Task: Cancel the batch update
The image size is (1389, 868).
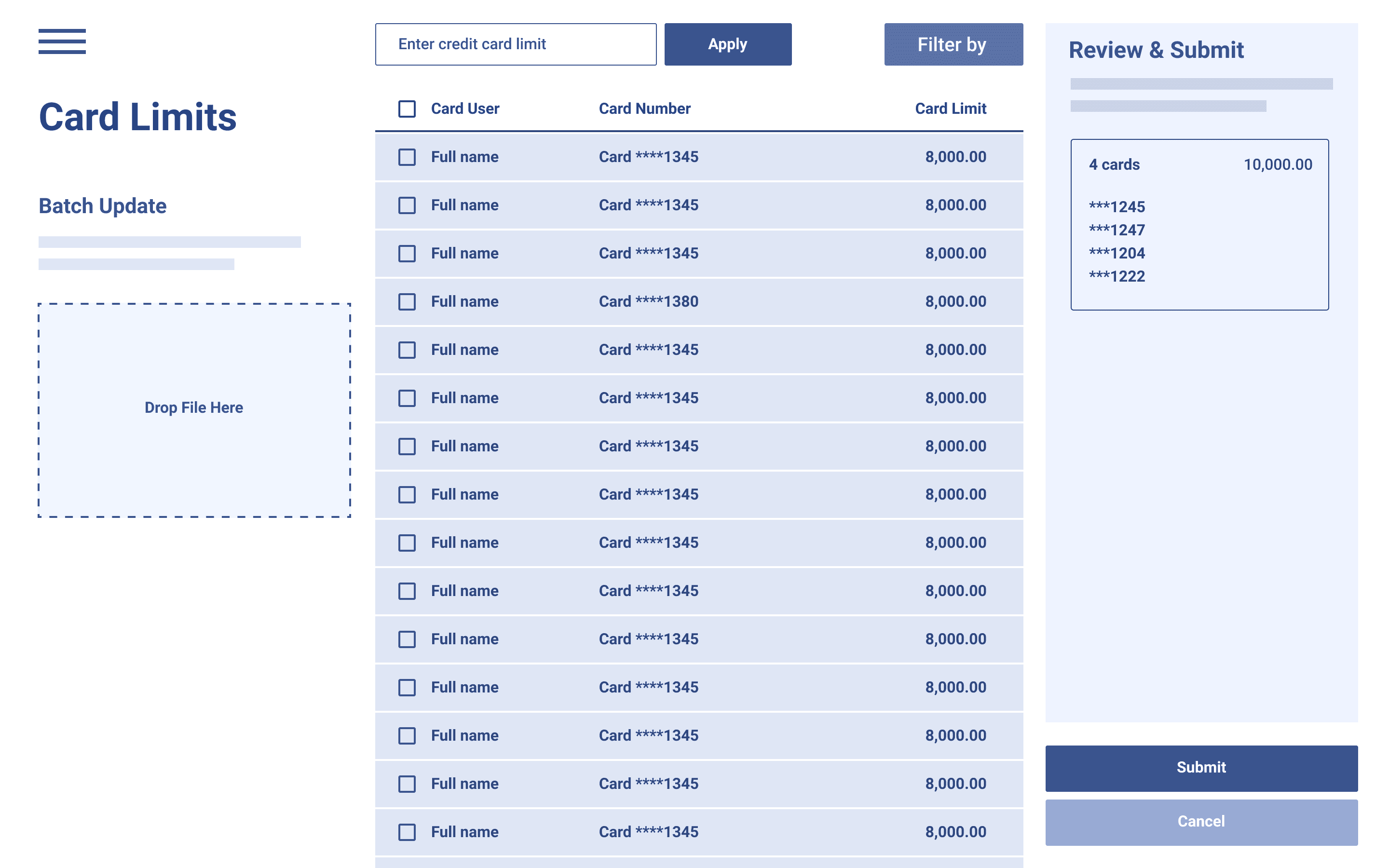Action: 1201,821
